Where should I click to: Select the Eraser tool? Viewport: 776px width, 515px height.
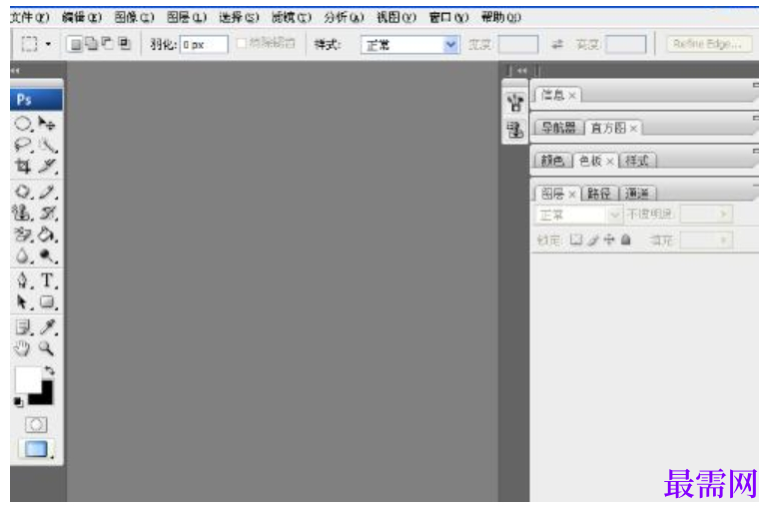[23, 234]
